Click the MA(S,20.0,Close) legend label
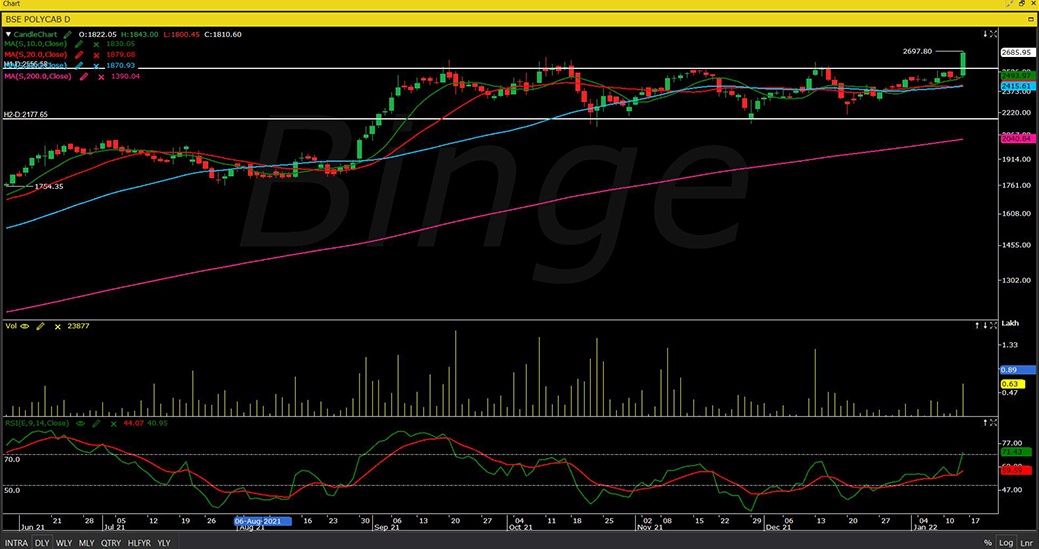Viewport: 1039px width, 549px height. (36, 54)
